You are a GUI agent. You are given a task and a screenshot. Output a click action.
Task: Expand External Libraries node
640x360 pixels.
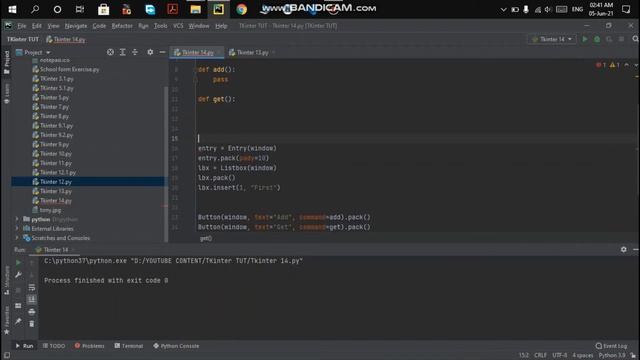pyautogui.click(x=17, y=229)
